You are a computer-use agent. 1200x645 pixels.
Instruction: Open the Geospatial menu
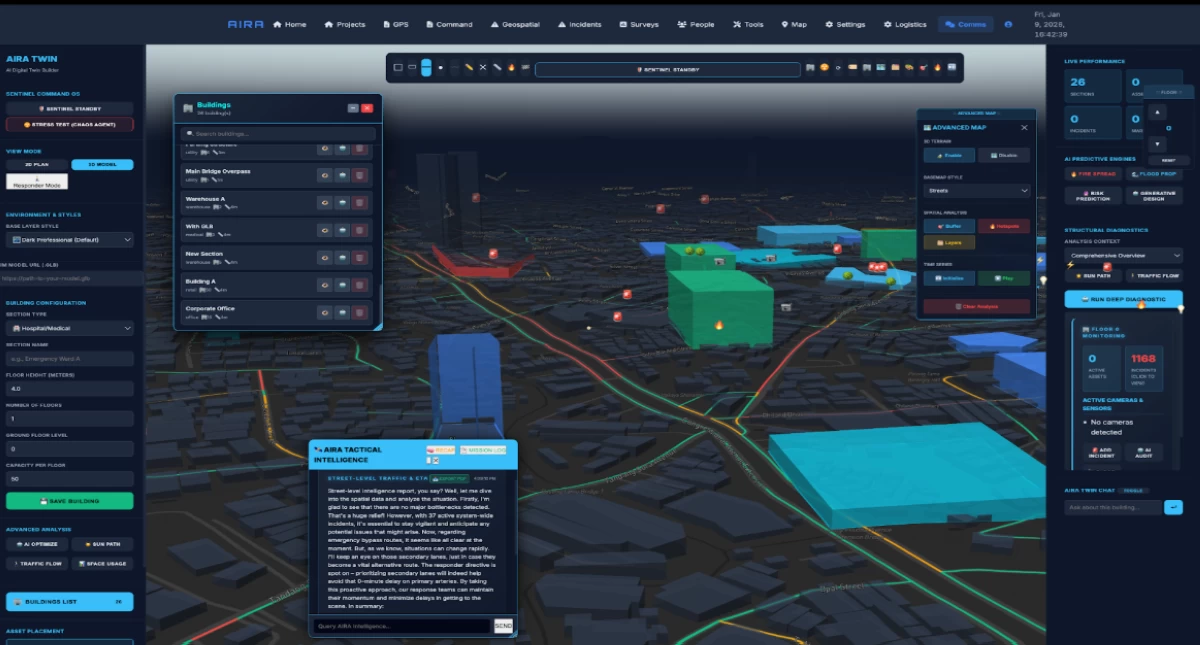coord(518,24)
